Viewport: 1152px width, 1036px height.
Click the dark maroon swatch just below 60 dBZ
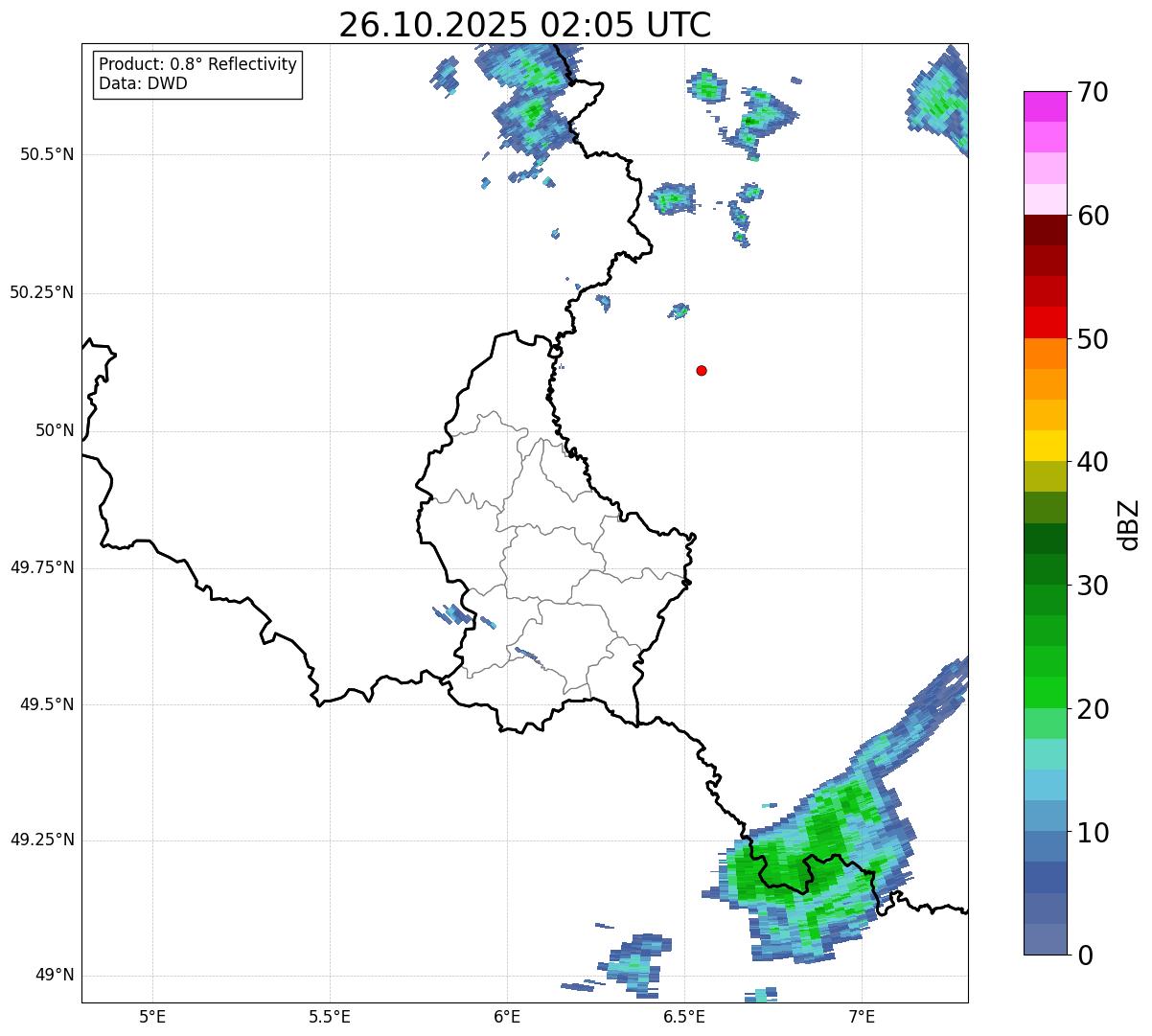1045,230
